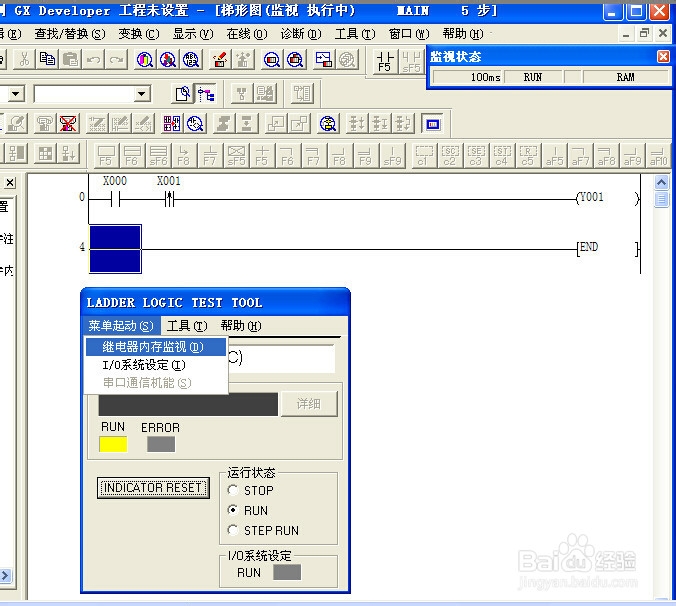Click the sF5 parallel contact symbol icon
Viewport: 676px width, 606px height.
tap(411, 61)
